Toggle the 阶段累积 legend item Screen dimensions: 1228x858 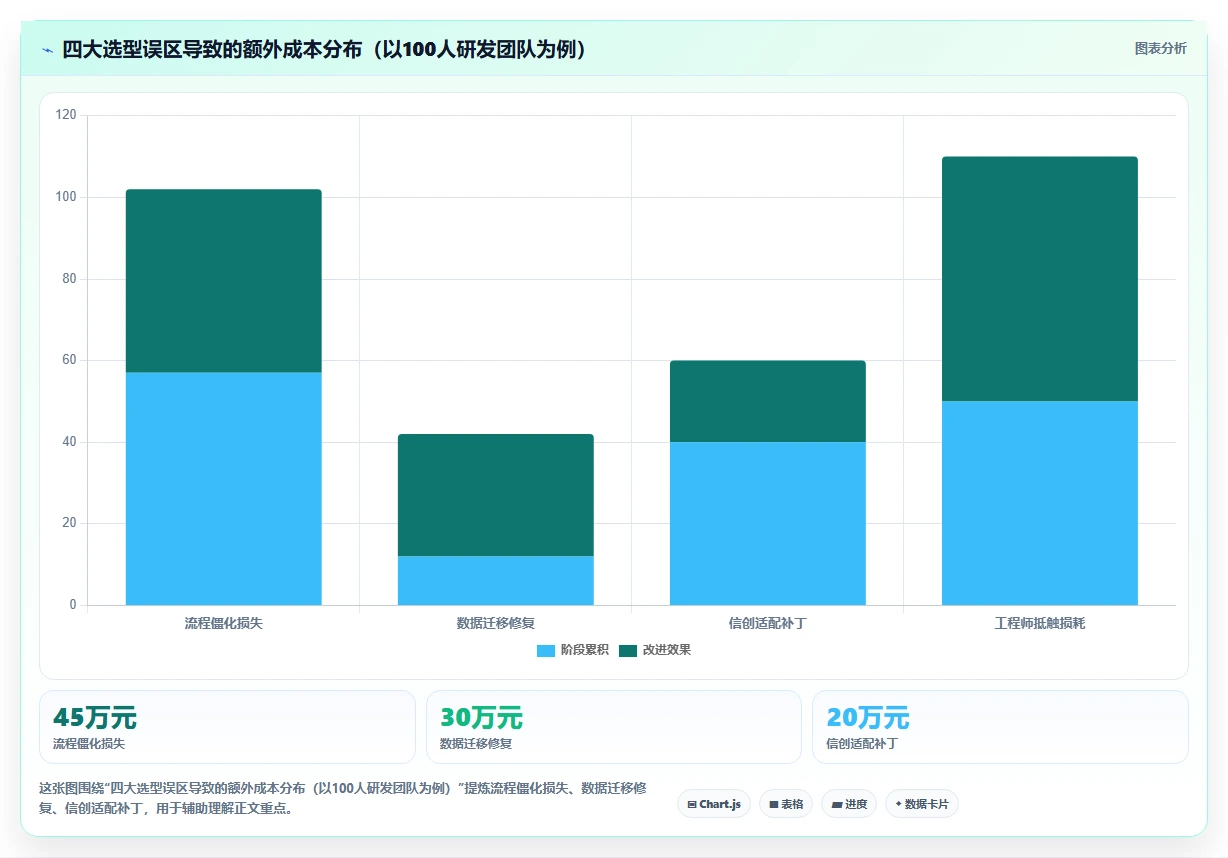point(573,650)
